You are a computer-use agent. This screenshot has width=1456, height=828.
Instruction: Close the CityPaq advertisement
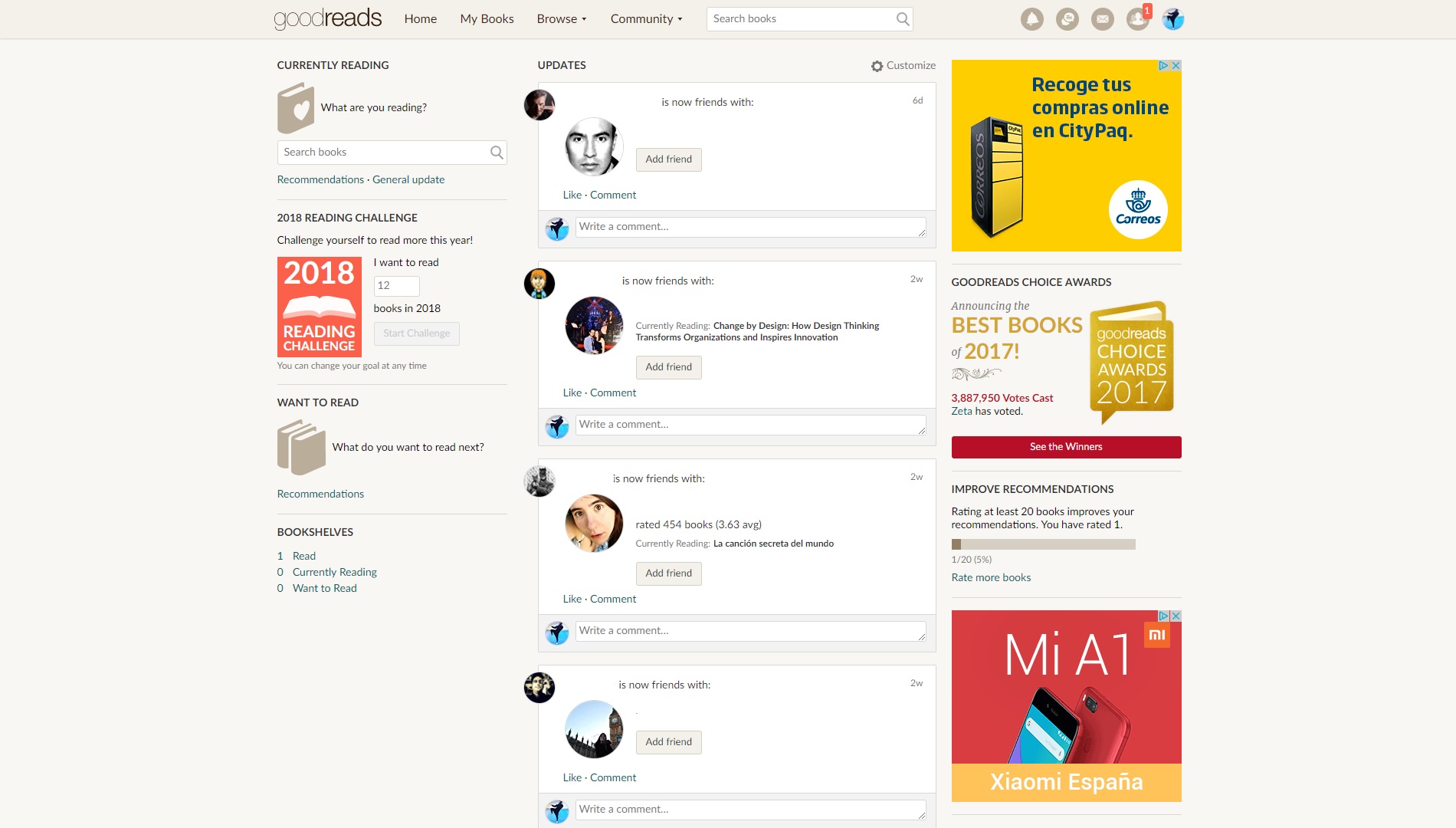point(1176,66)
